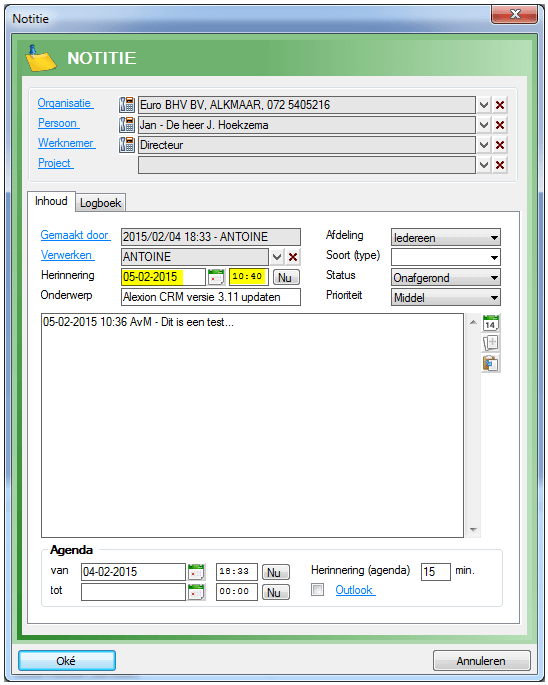The image size is (548, 685).
Task: Open the Agenda 'tot' calendar picker
Action: click(196, 592)
